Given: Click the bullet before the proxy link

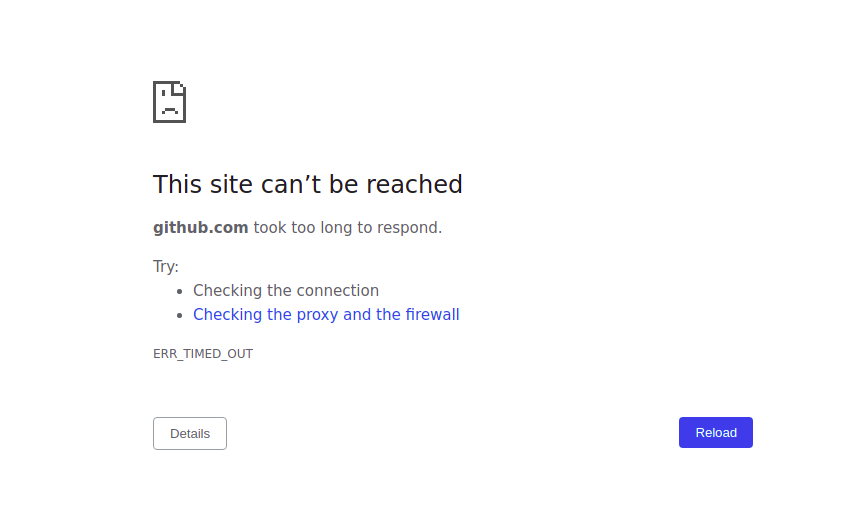Looking at the screenshot, I should click(x=179, y=316).
